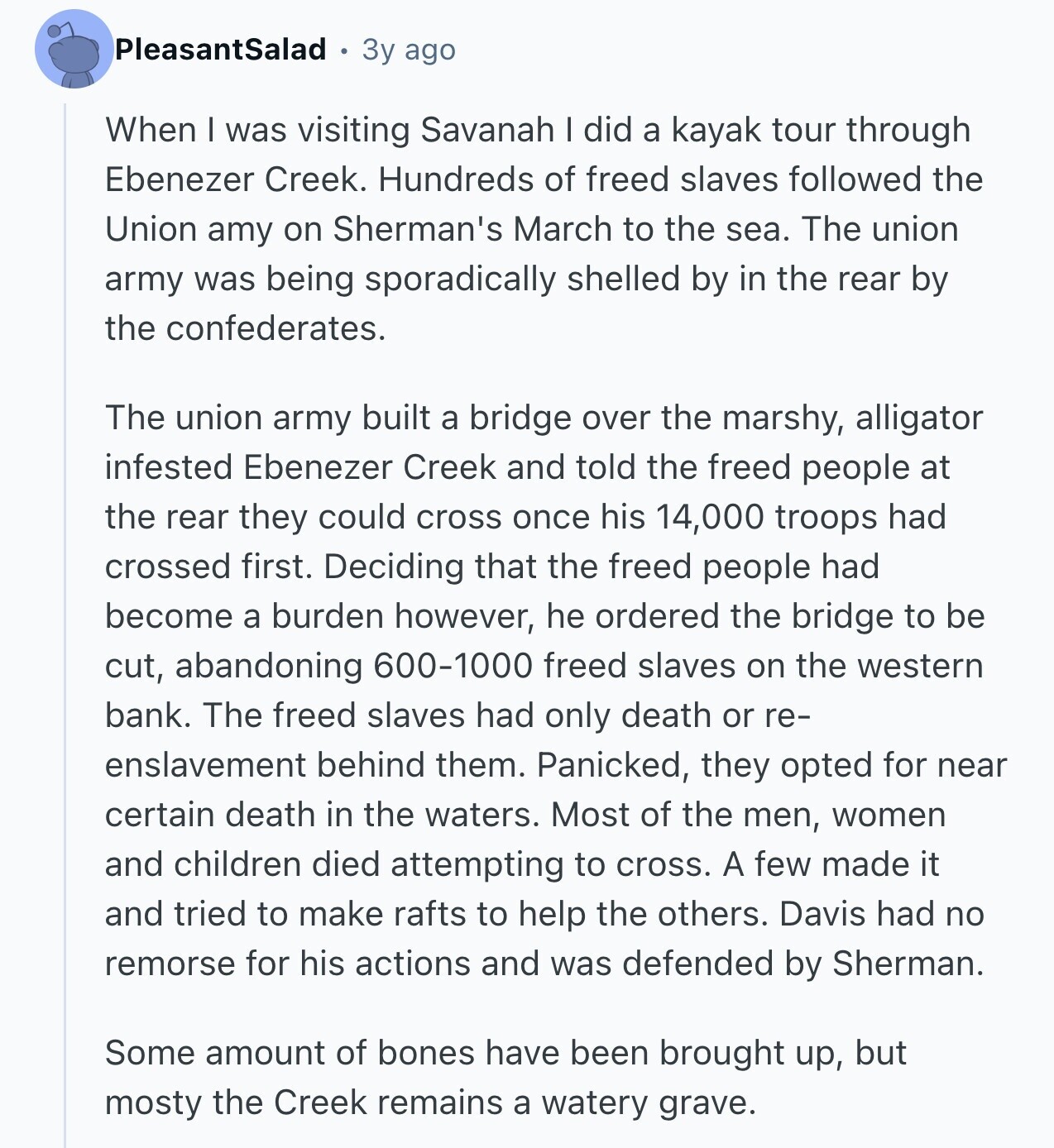Click the paragraph starting 'Some amount of bones'
Viewport: 1054px width, 1148px height.
point(505,1077)
